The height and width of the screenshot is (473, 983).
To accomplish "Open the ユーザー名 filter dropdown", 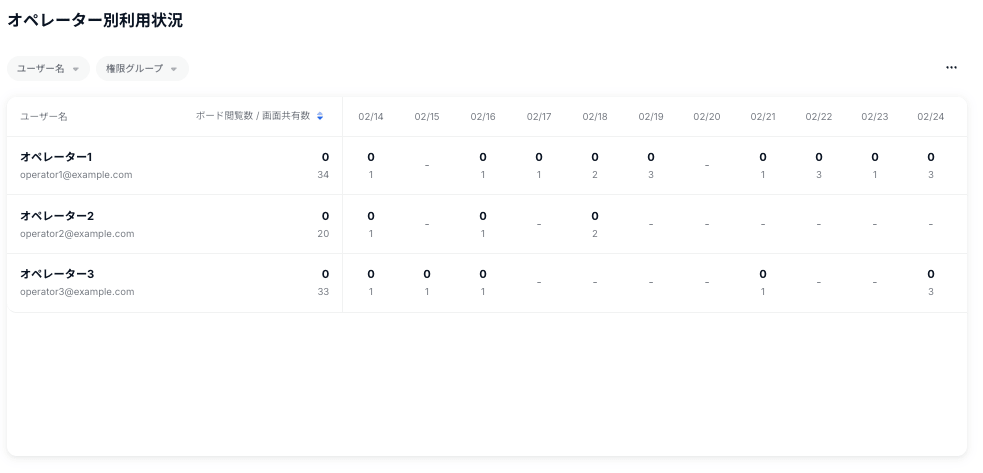I will (48, 69).
